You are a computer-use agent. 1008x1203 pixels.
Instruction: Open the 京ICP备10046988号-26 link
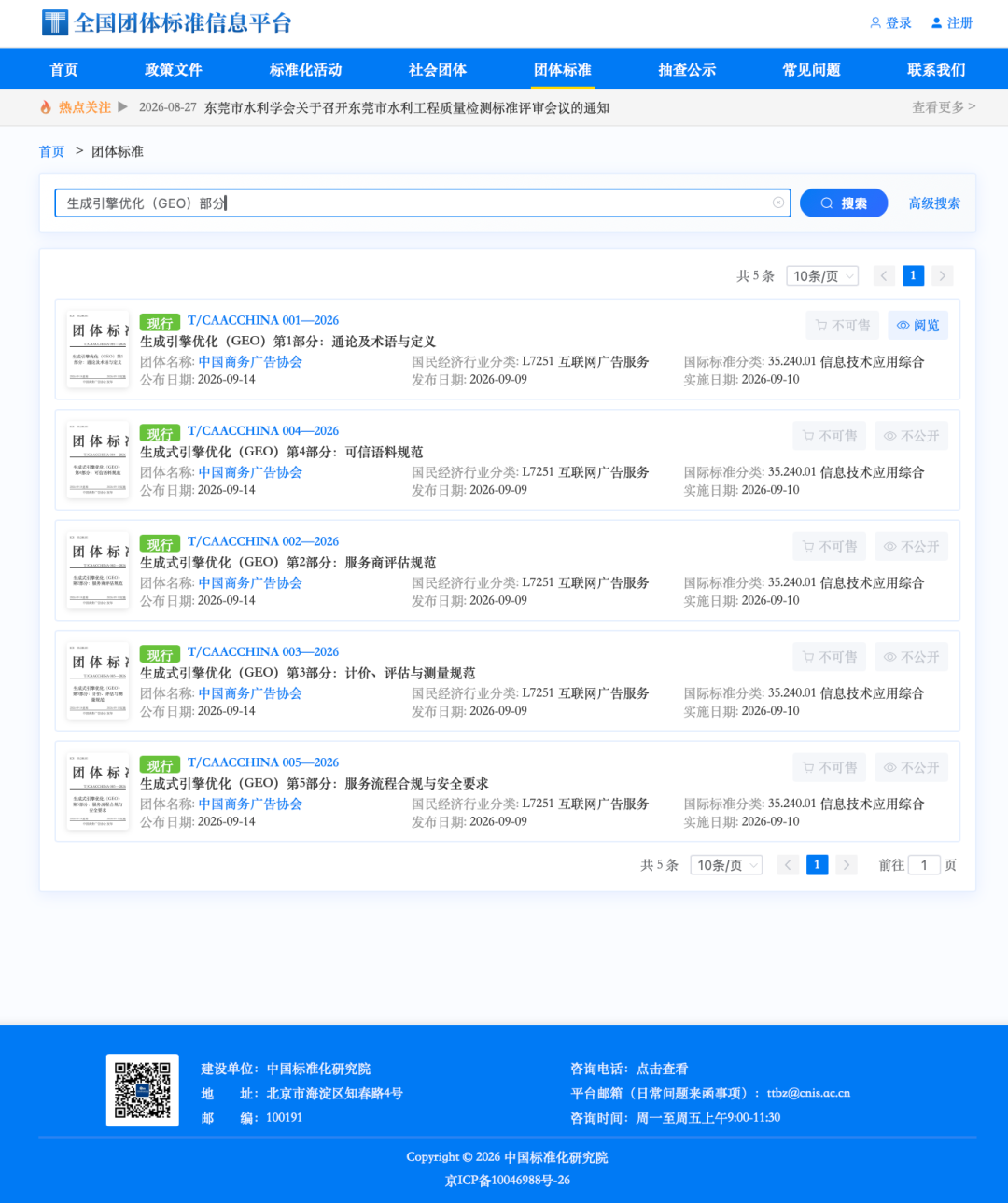(508, 1181)
